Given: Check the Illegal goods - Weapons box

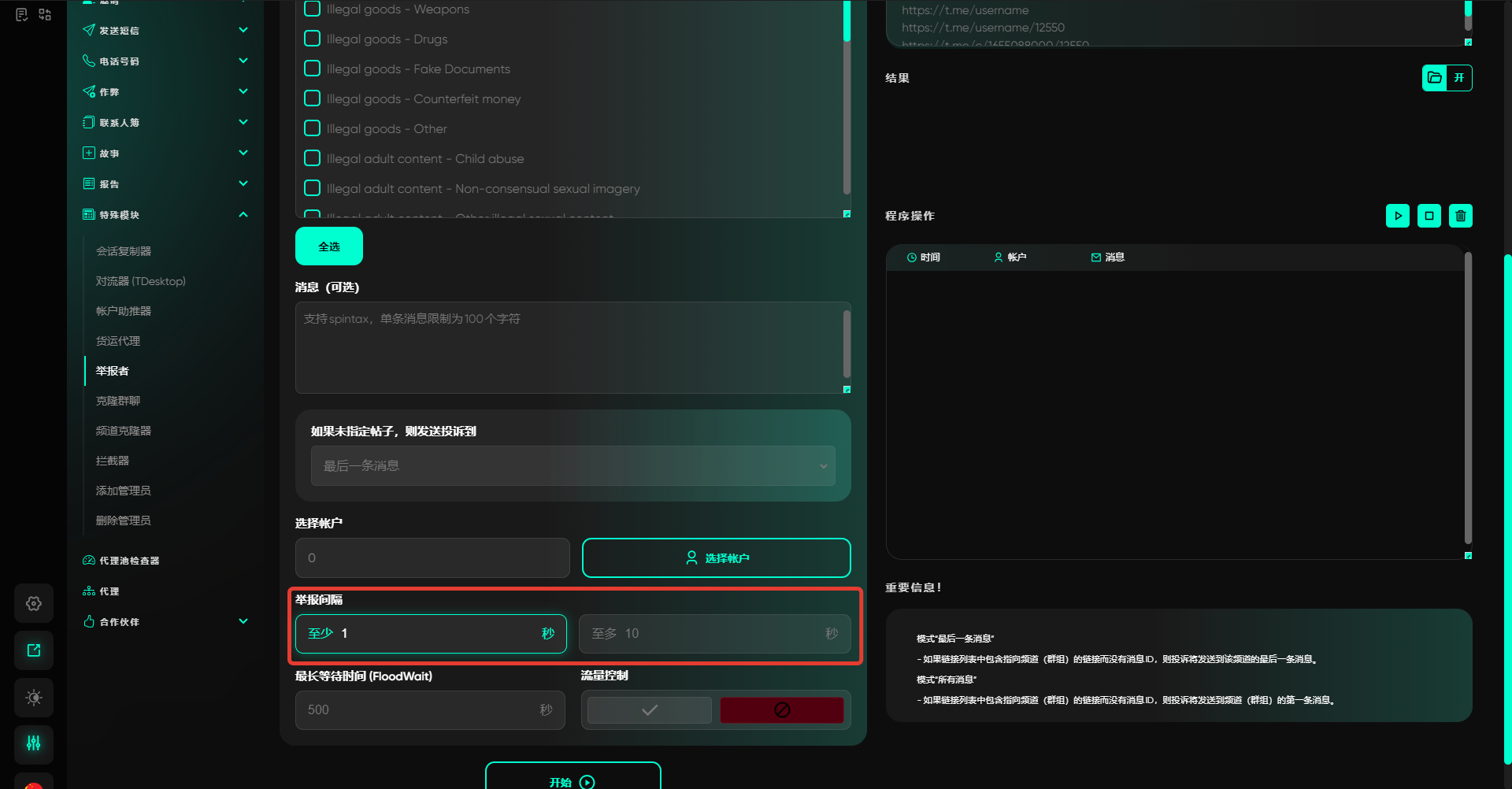Looking at the screenshot, I should coord(313,9).
